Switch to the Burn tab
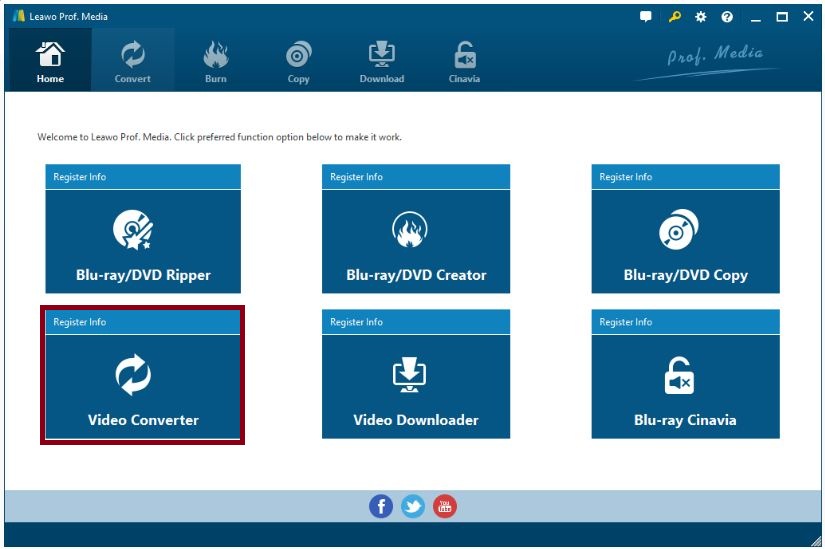Viewport: 825px width, 549px height. pyautogui.click(x=215, y=61)
